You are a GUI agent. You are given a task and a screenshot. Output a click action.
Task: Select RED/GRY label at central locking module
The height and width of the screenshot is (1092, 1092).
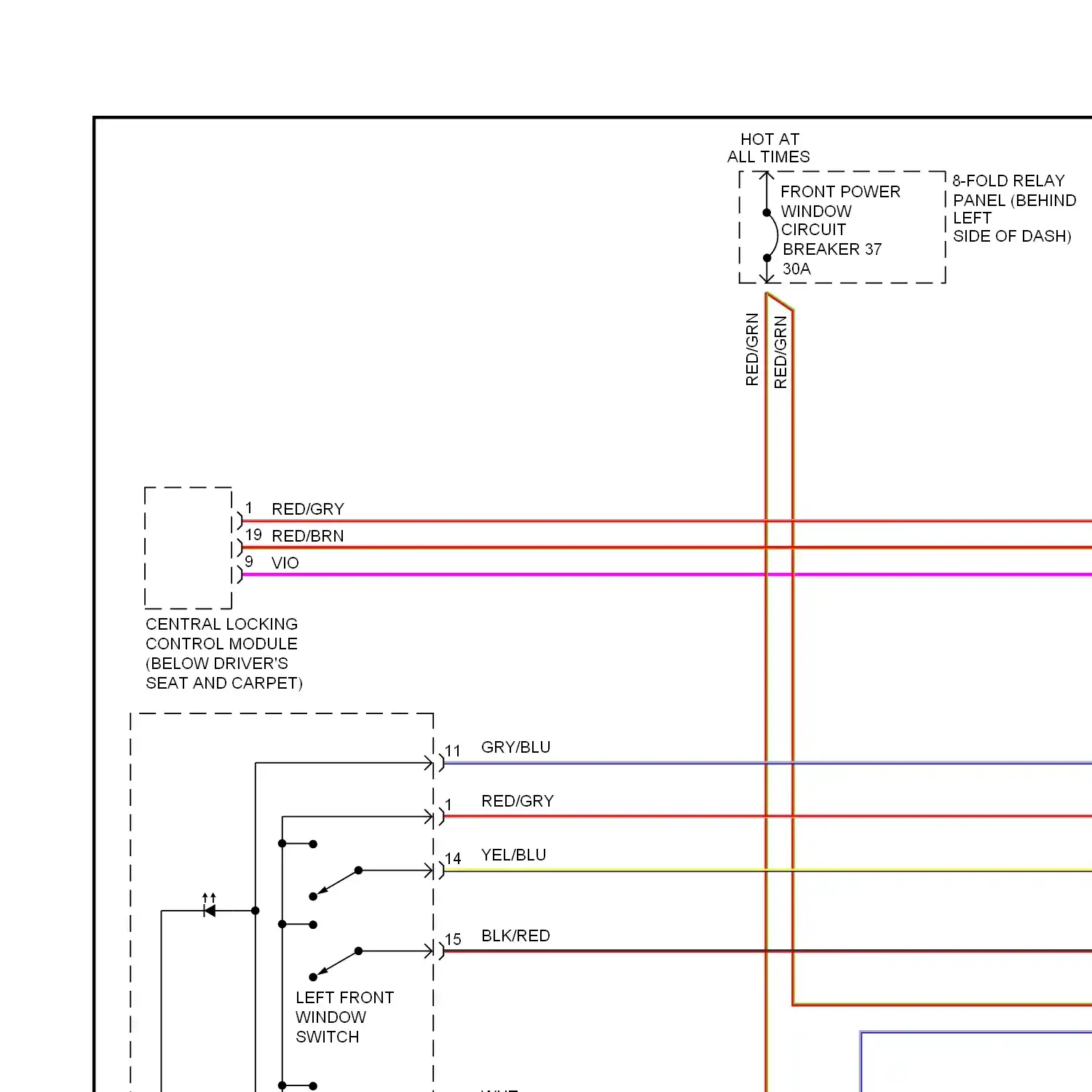coord(308,509)
